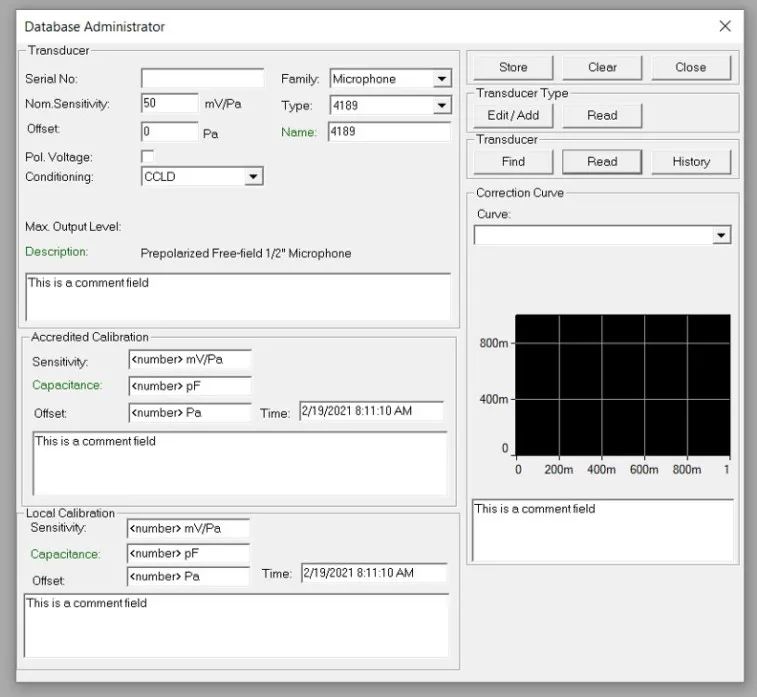Click Read beside the Find button
The height and width of the screenshot is (697, 757).
602,162
